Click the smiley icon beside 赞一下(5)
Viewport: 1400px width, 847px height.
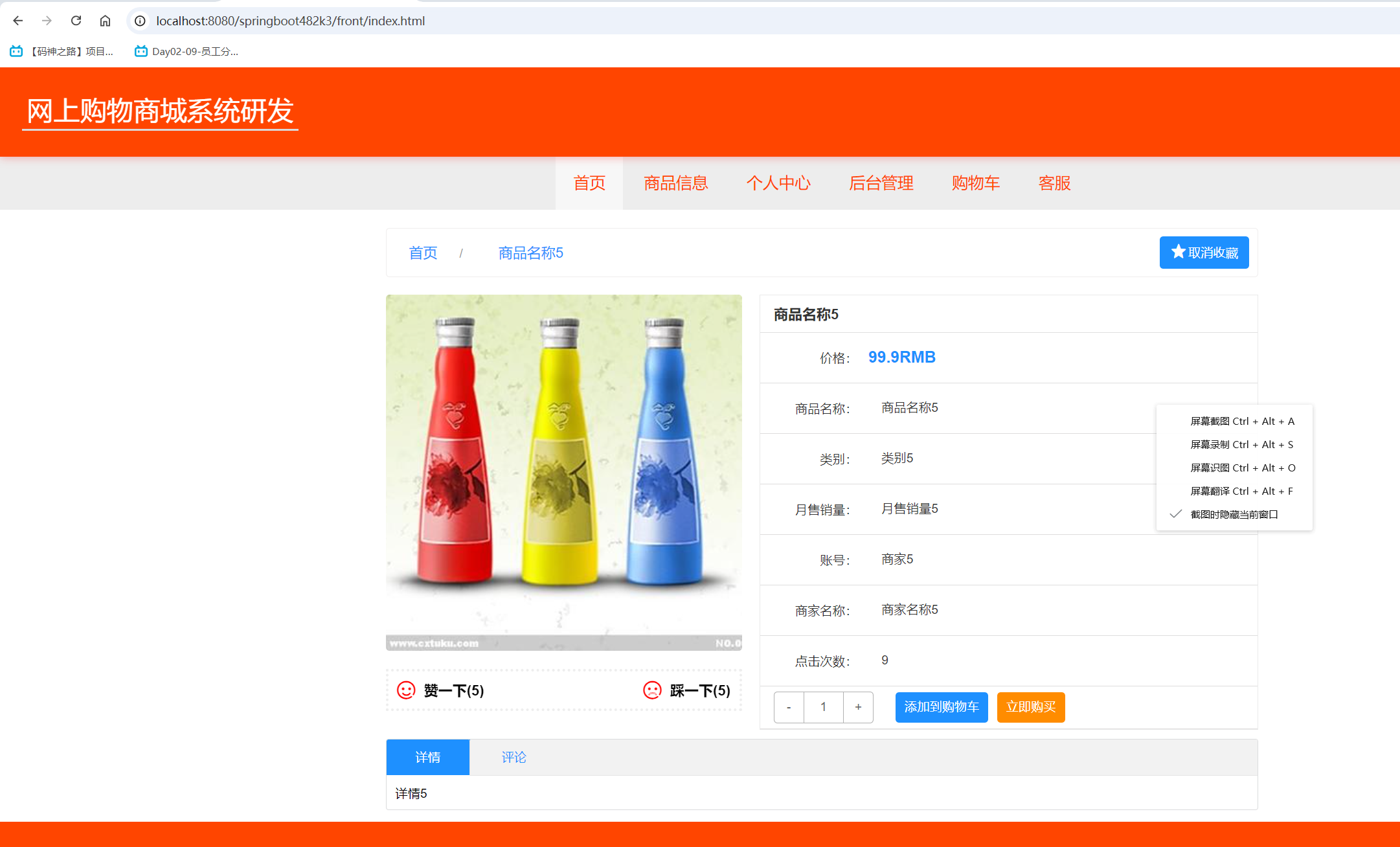[x=405, y=690]
